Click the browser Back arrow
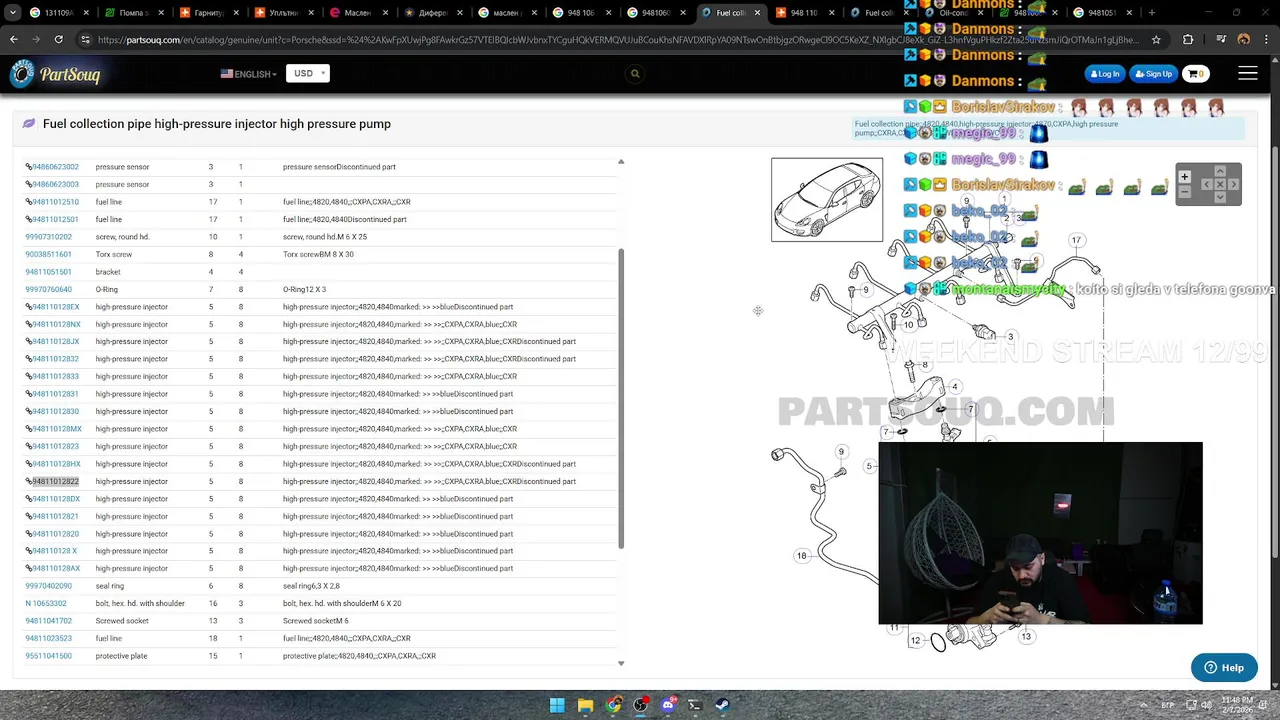The width and height of the screenshot is (1280, 720). (x=14, y=39)
